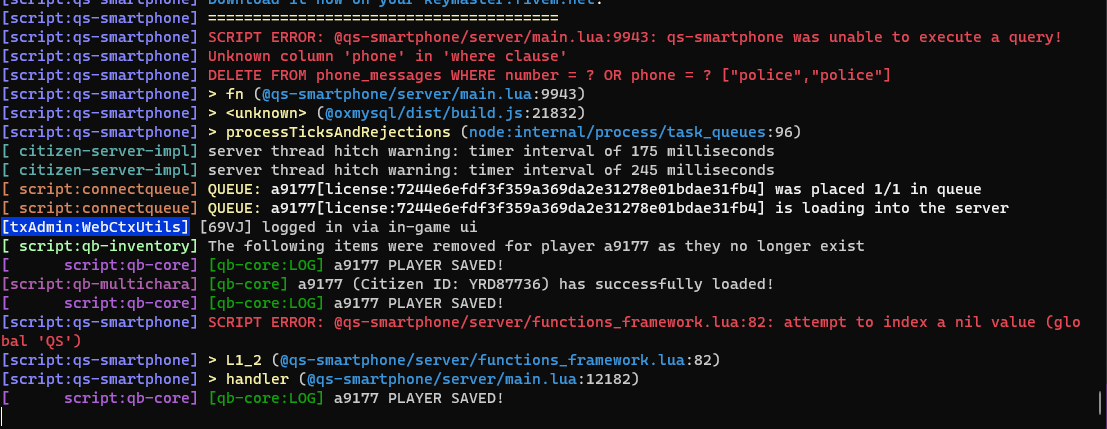This screenshot has width=1107, height=429.
Task: Select the DELETE FROM phone_messages query line
Action: pos(549,75)
